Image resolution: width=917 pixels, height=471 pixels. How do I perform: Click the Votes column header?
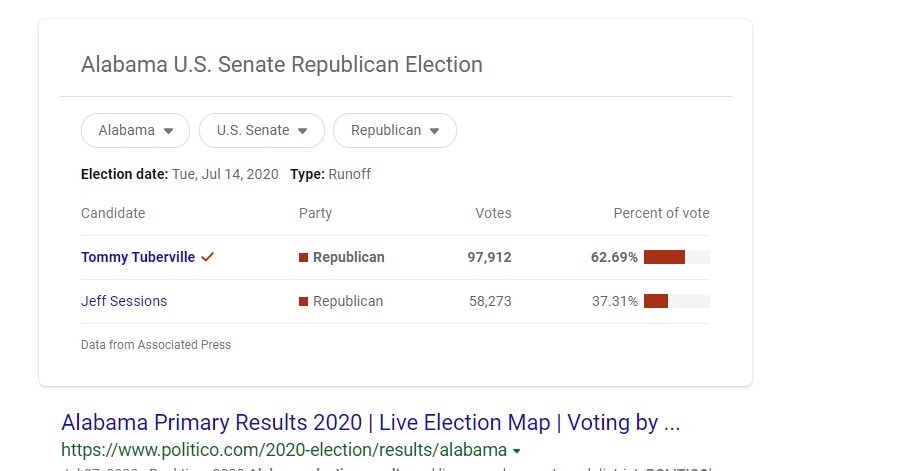493,213
